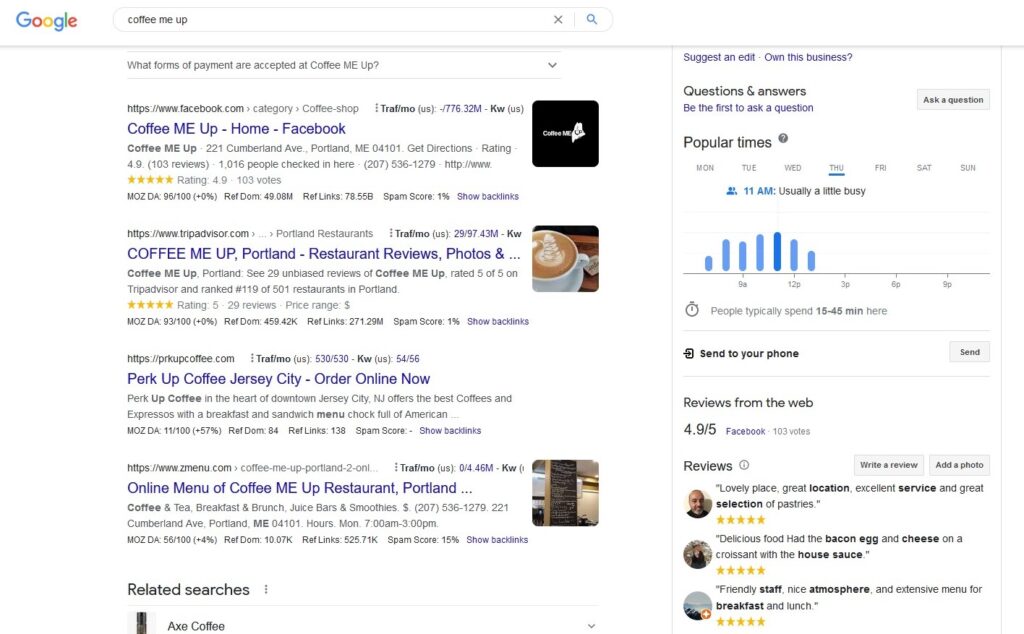The height and width of the screenshot is (634, 1024).
Task: Show backlinks for prkupcoffee.com result
Action: (450, 430)
